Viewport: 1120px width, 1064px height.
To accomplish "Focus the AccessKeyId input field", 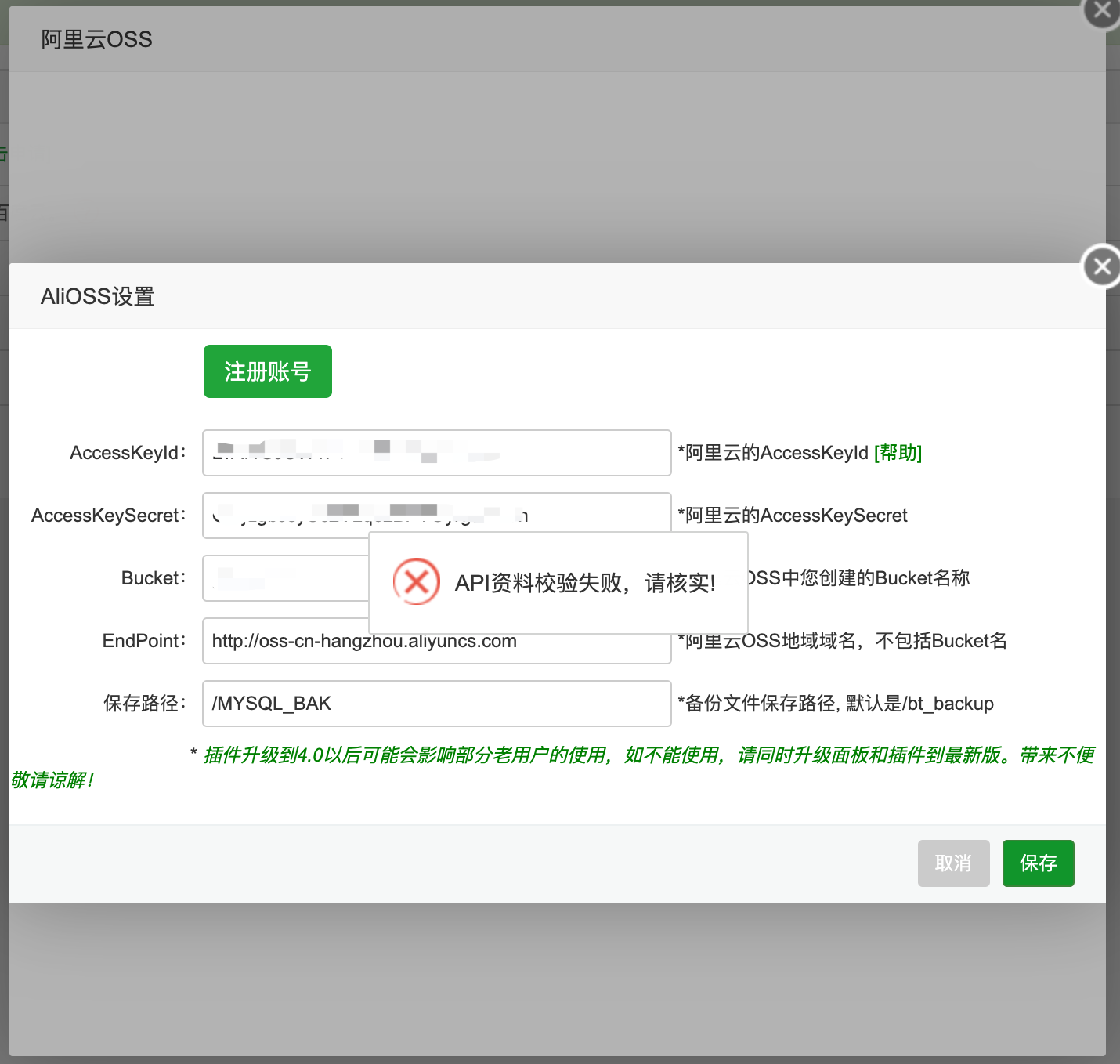I will click(x=437, y=453).
